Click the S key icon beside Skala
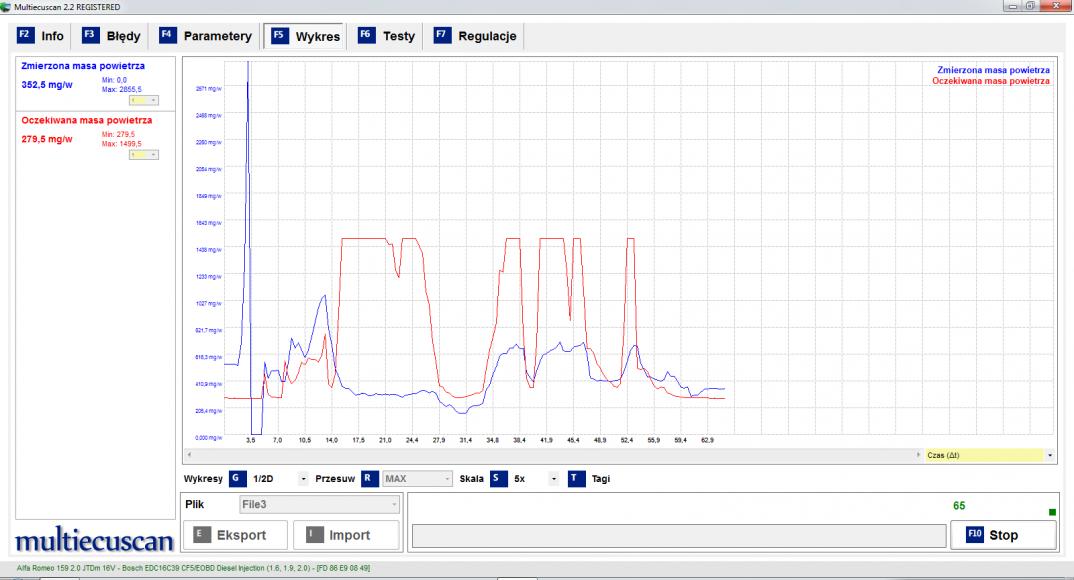 pos(497,478)
